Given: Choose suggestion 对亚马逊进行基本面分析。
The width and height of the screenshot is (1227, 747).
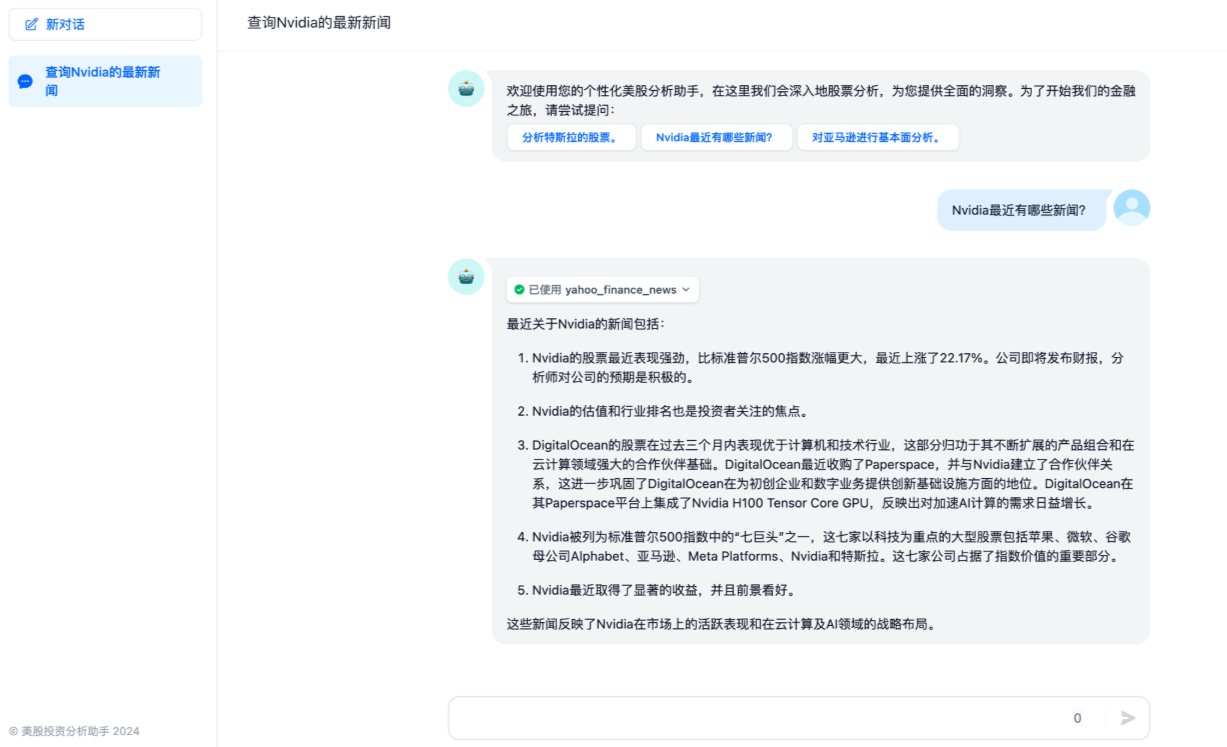Looking at the screenshot, I should point(878,137).
